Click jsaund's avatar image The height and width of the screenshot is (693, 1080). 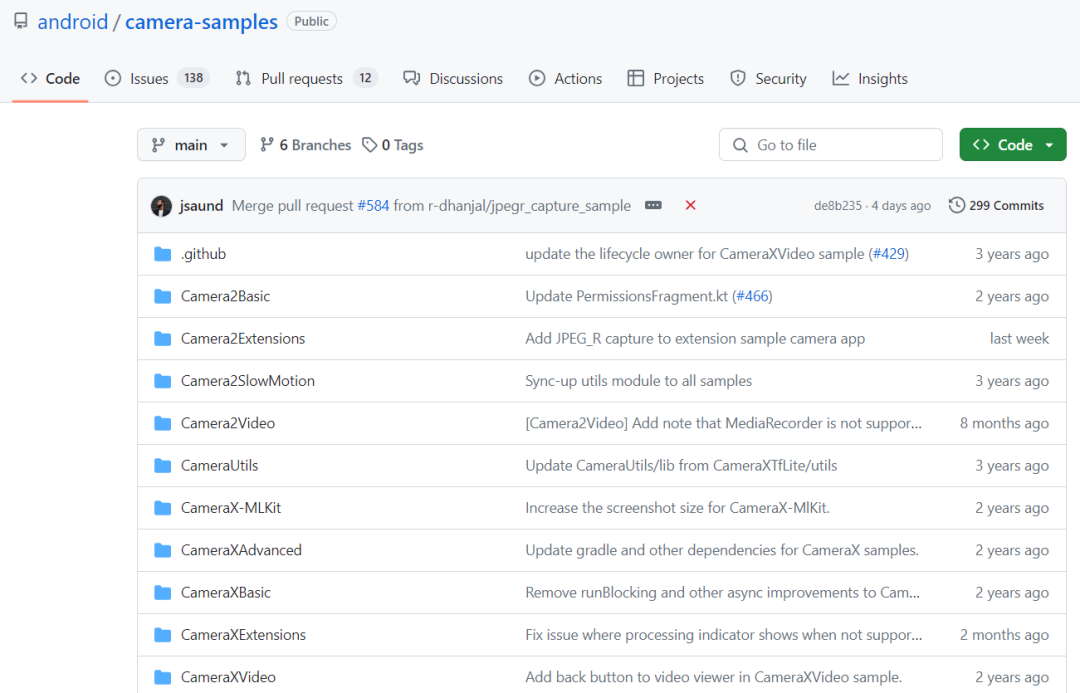click(161, 205)
